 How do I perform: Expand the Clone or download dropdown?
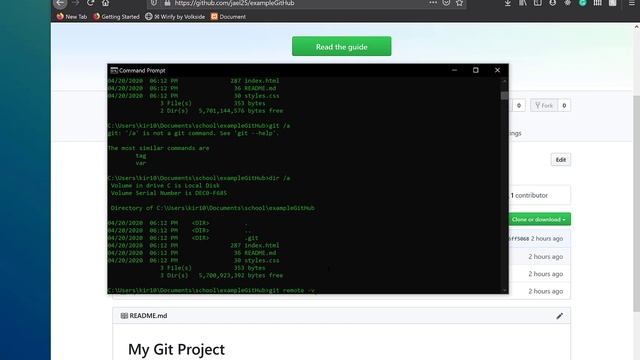point(539,219)
